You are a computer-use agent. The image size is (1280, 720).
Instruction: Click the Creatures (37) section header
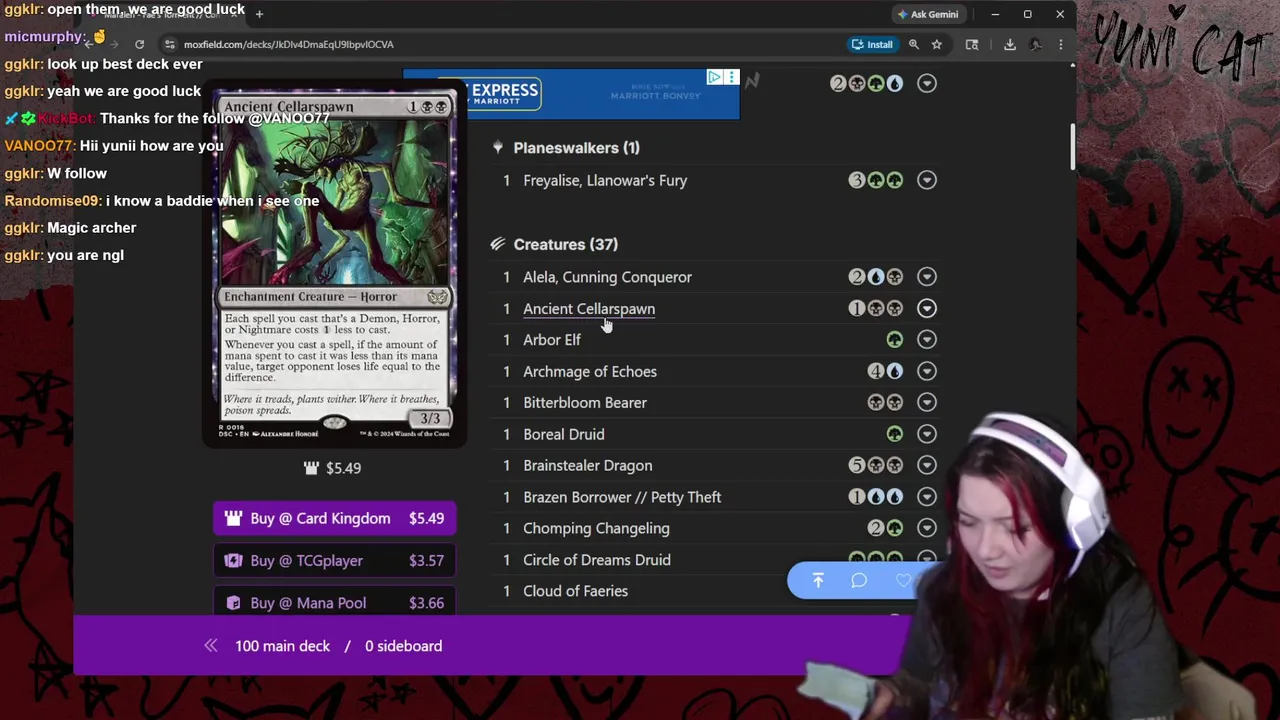565,244
